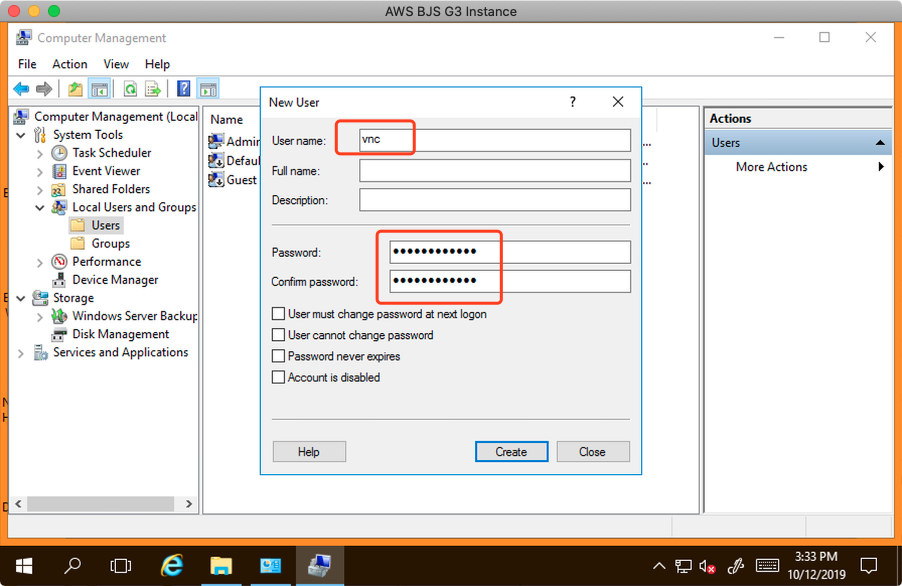
Task: Open the View menu
Action: click(116, 64)
